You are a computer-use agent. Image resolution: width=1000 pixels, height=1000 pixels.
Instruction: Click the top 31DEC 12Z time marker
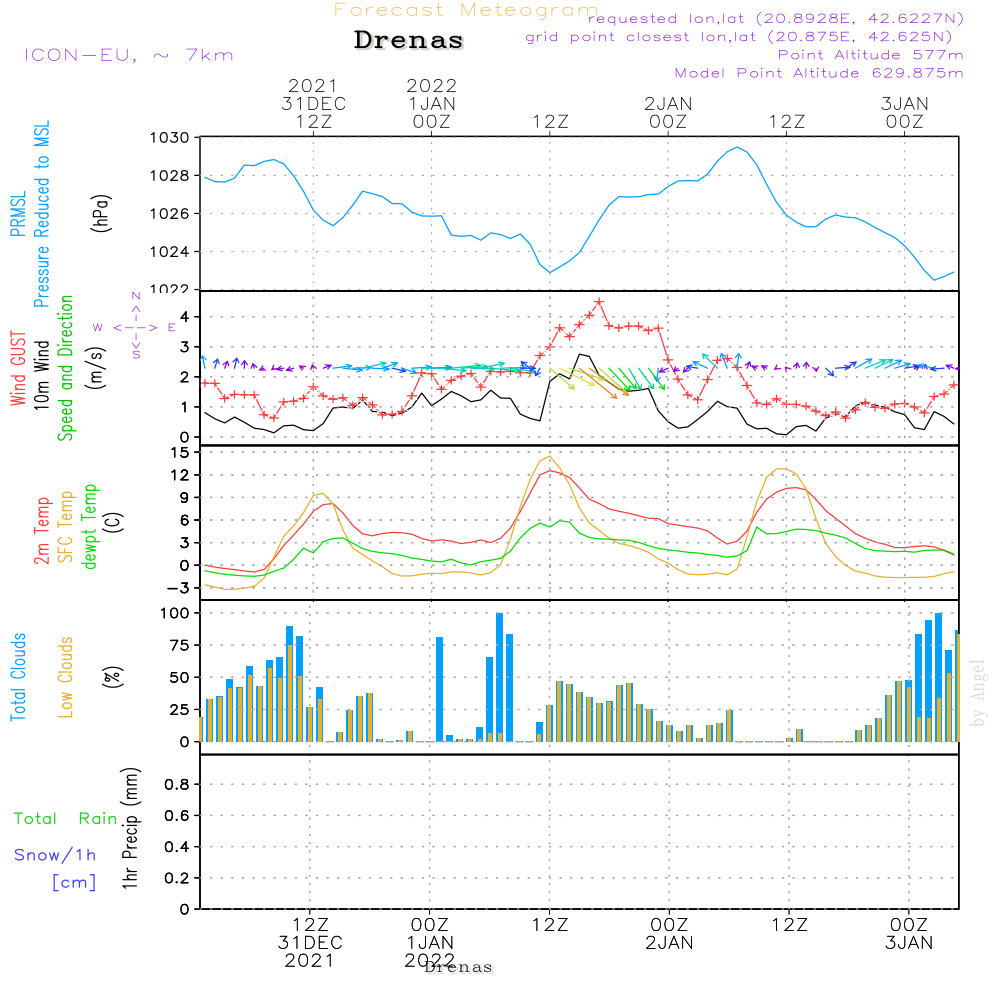click(313, 103)
